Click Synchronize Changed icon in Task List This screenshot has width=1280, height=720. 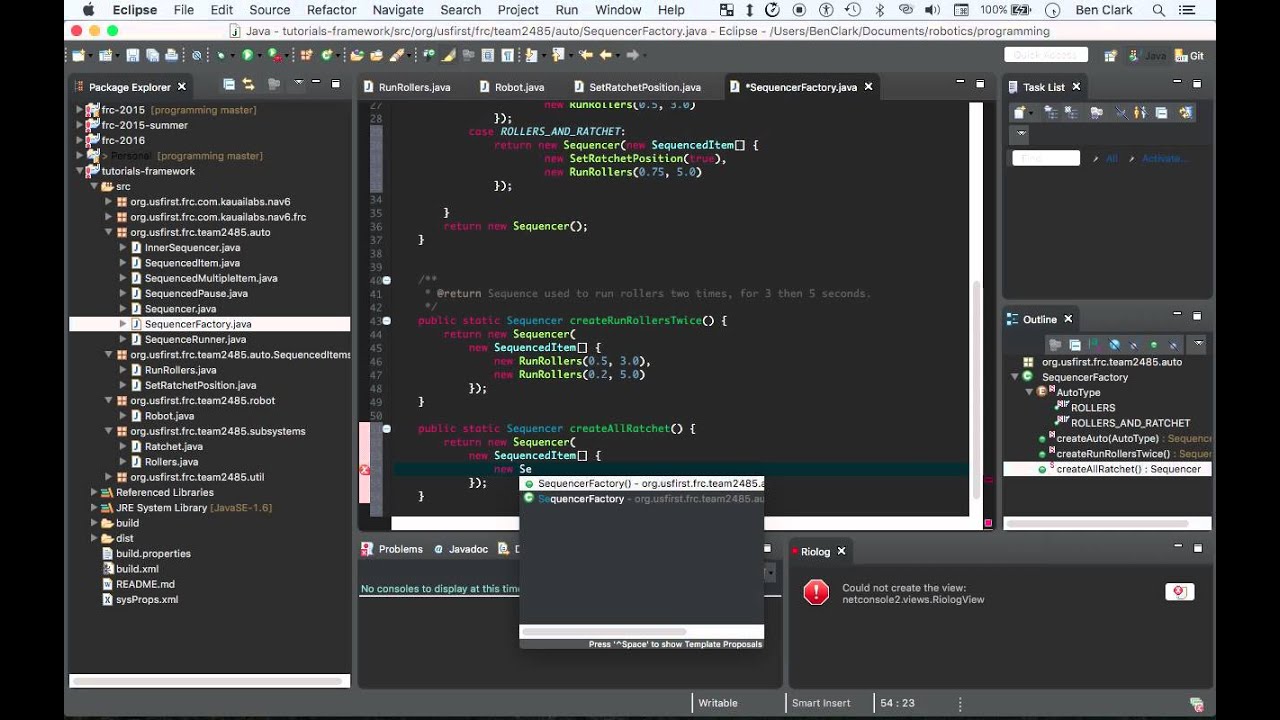[x=1186, y=112]
